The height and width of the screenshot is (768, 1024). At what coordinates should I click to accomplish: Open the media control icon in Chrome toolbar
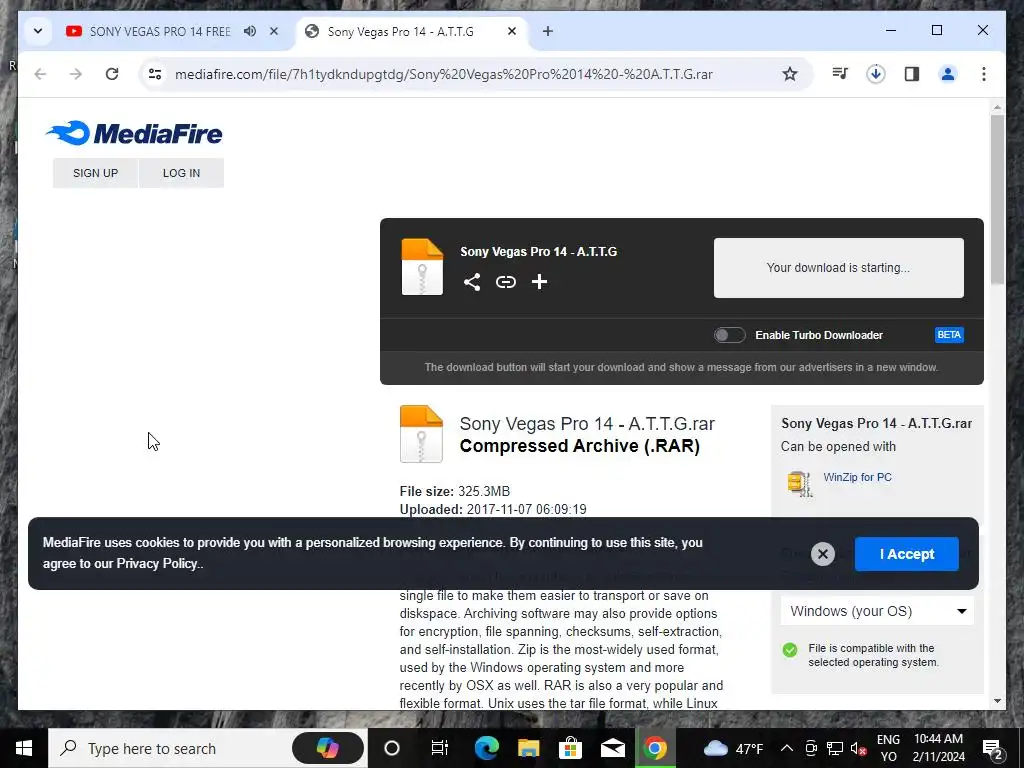point(840,74)
